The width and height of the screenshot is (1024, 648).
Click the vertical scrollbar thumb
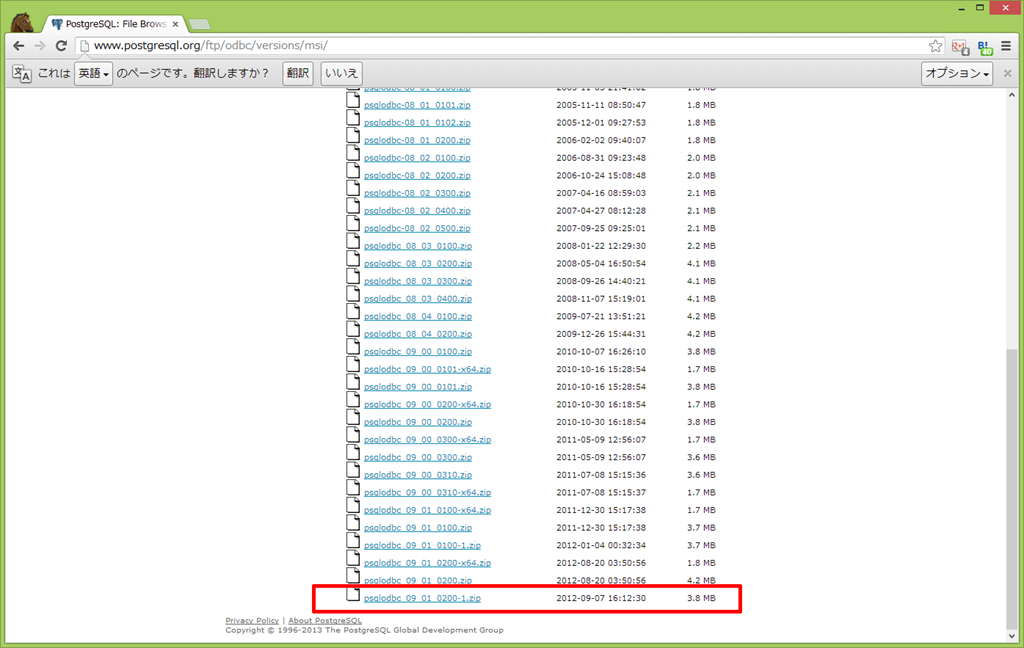(x=1012, y=487)
